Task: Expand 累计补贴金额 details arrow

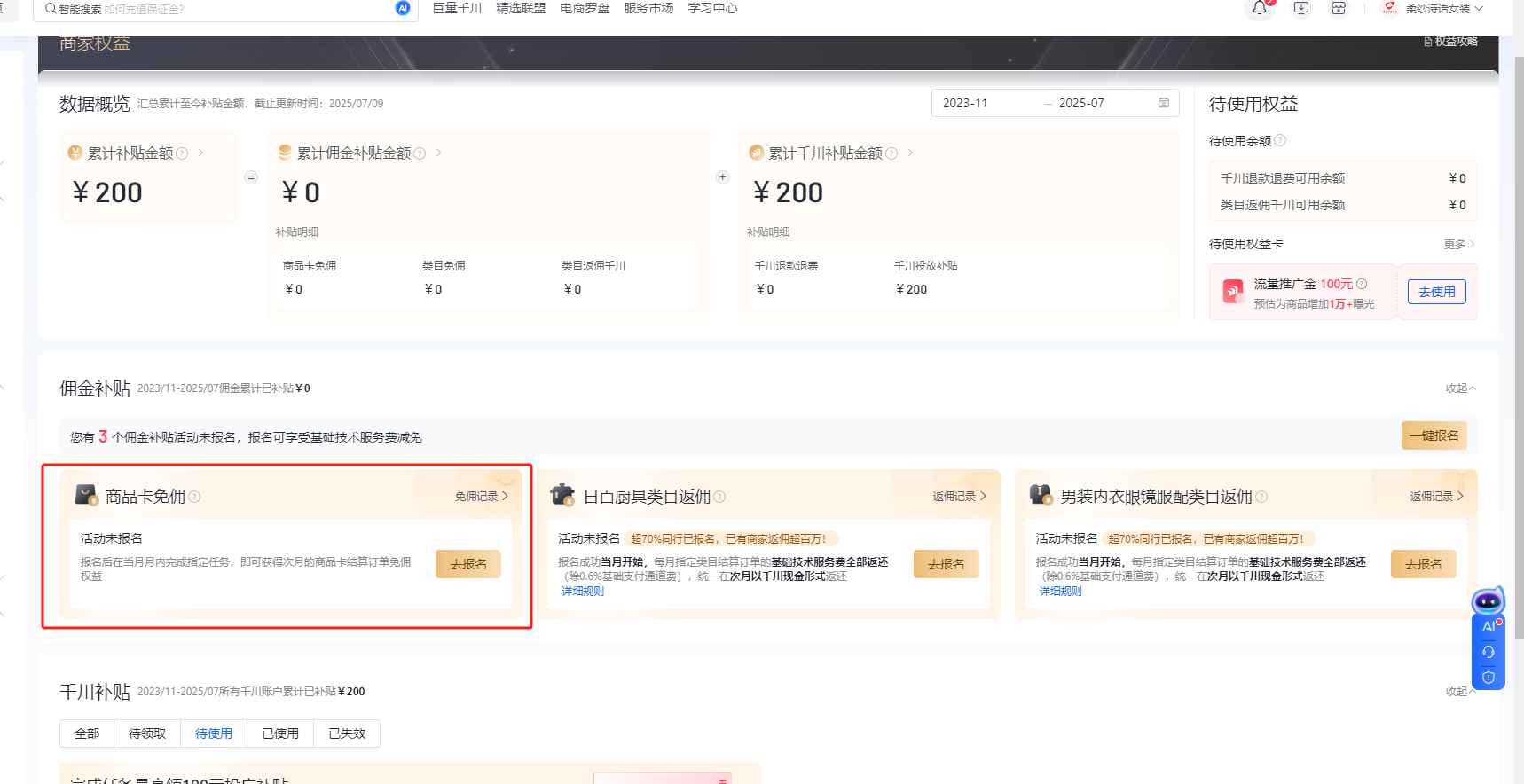Action: tap(201, 153)
